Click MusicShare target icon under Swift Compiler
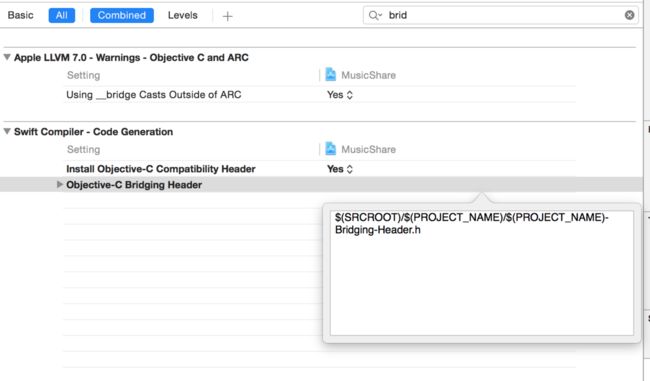 pyautogui.click(x=330, y=149)
